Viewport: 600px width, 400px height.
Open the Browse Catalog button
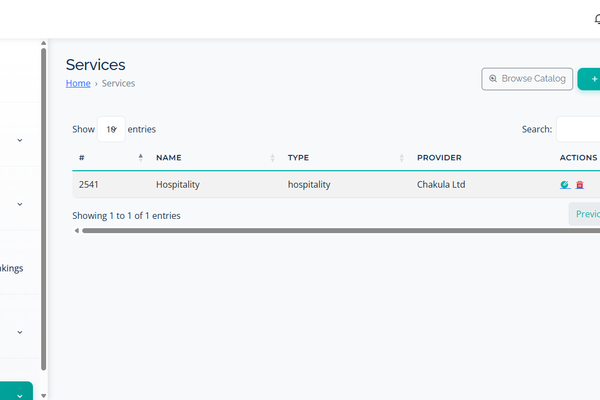tap(527, 79)
